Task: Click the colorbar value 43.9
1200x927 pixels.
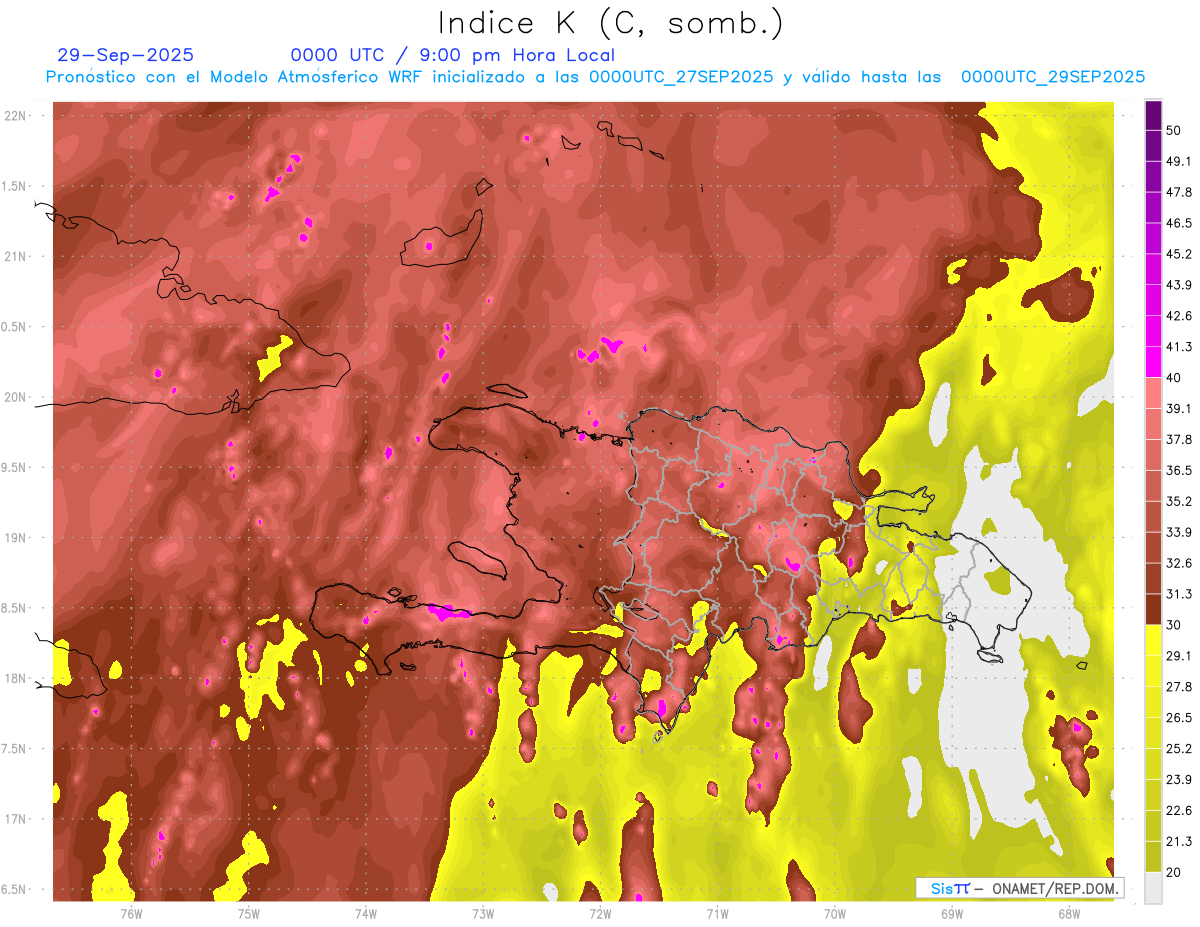Action: point(1179,285)
